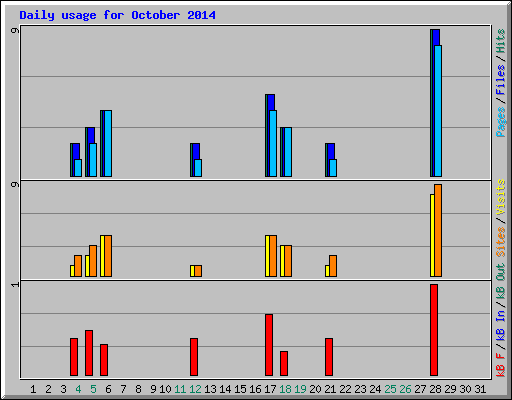Click the orange Sites bar for day 5
This screenshot has width=512, height=400.
(x=93, y=261)
